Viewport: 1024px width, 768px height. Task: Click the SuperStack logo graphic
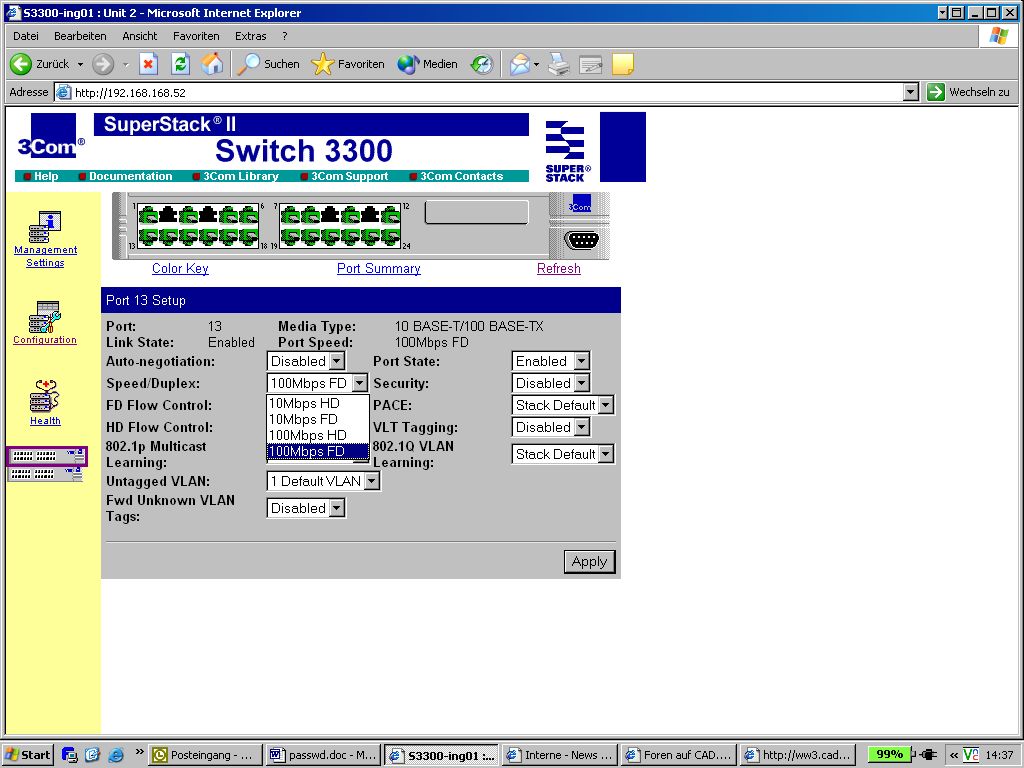pyautogui.click(x=567, y=150)
